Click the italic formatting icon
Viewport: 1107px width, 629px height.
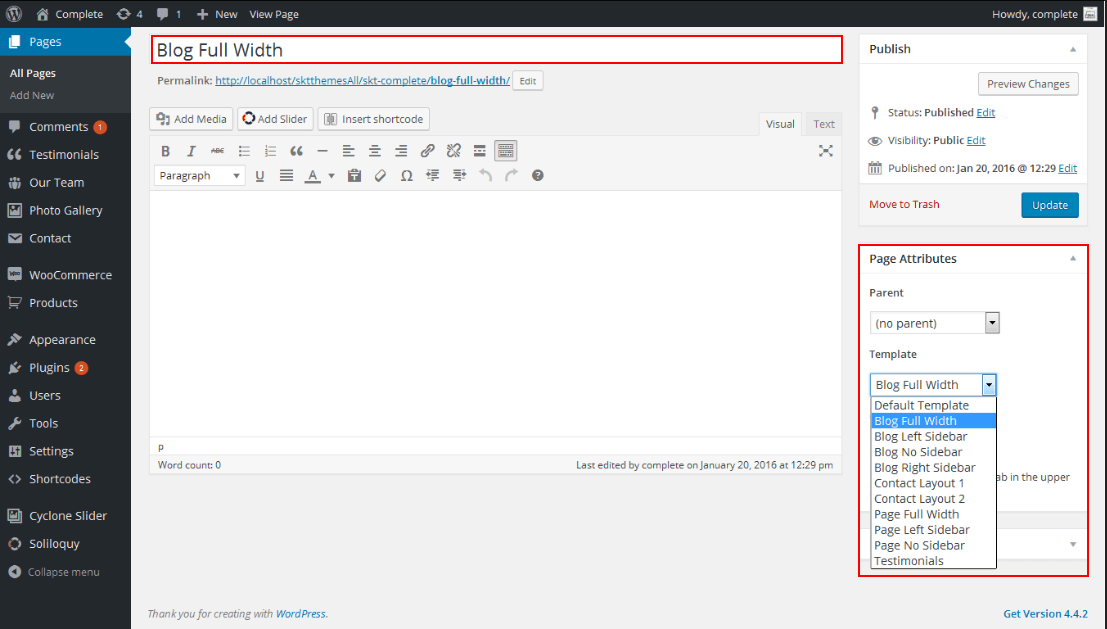pos(191,151)
